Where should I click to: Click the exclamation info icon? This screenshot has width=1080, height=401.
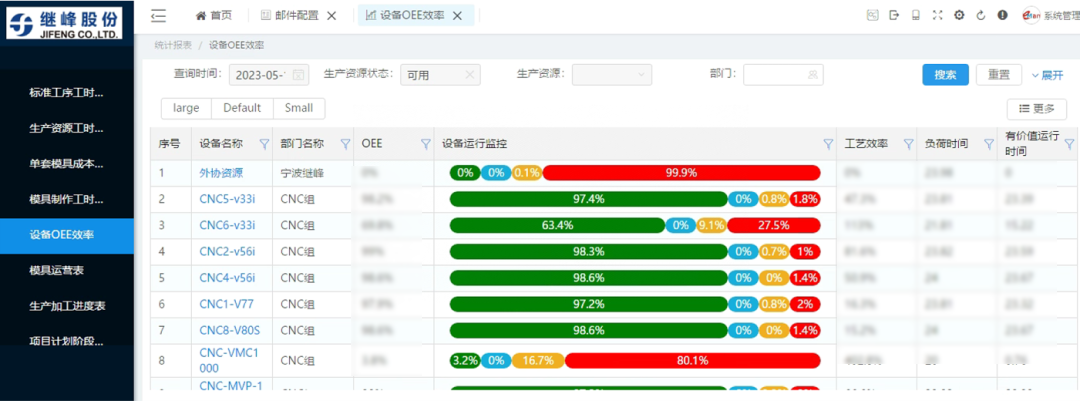click(x=1002, y=15)
